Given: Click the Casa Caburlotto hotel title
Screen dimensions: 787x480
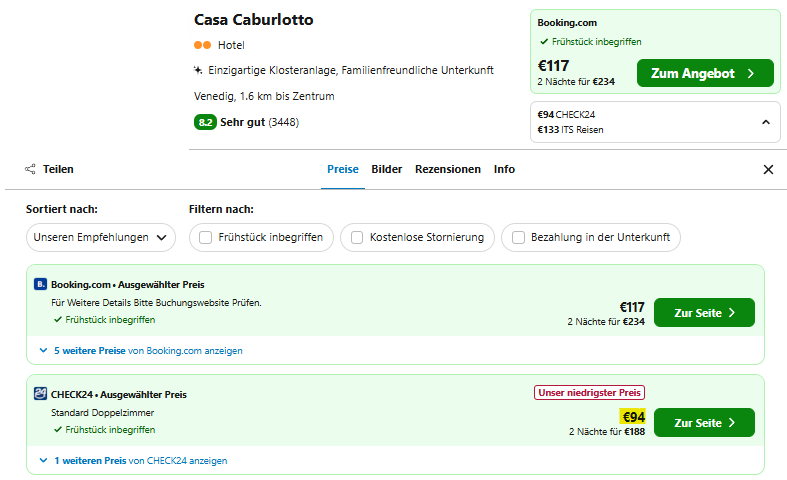Looking at the screenshot, I should (x=253, y=20).
